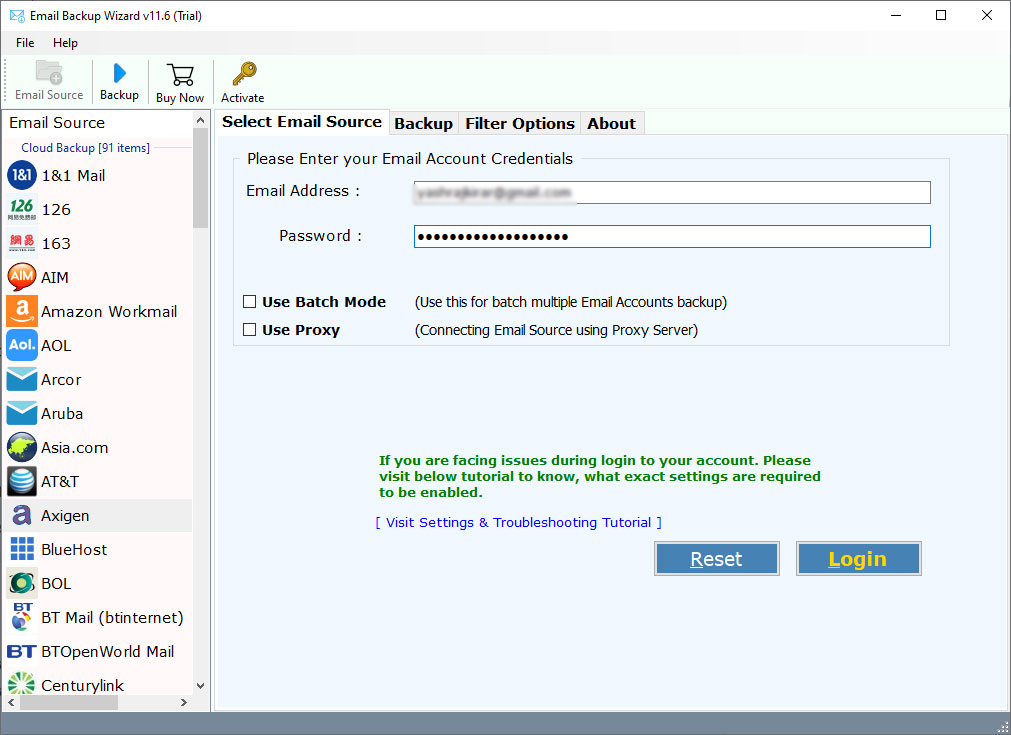This screenshot has width=1011, height=735.
Task: Open the Filter Options tab
Action: (520, 123)
